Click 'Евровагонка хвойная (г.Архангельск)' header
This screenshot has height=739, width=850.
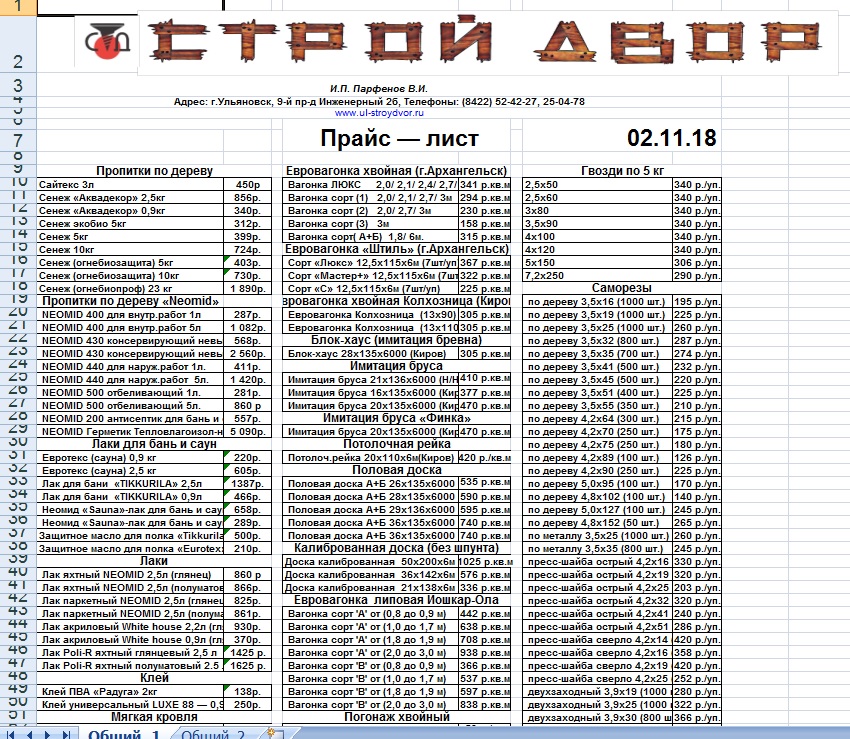tap(396, 171)
